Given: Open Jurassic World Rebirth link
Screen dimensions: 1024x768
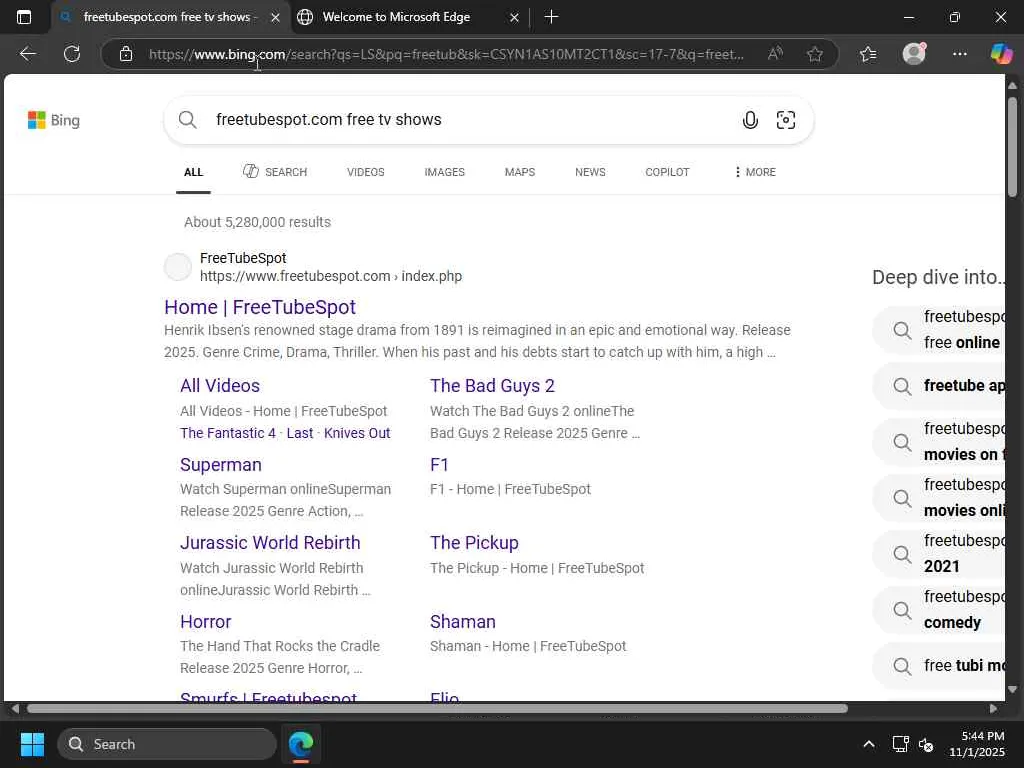Looking at the screenshot, I should (x=270, y=543).
